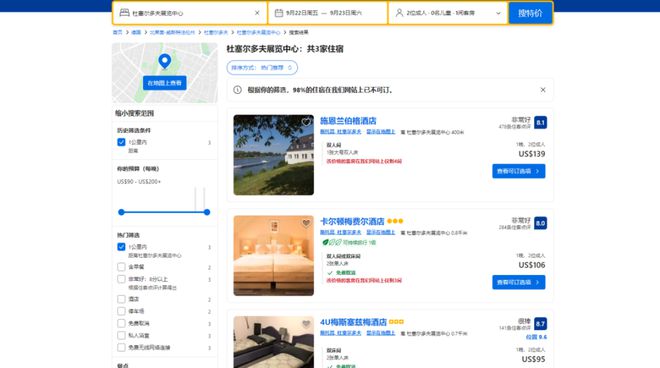Click the 8.1 score badge for 施恩兰伯格酒店
Screen dimensions: 660x368
540,123
